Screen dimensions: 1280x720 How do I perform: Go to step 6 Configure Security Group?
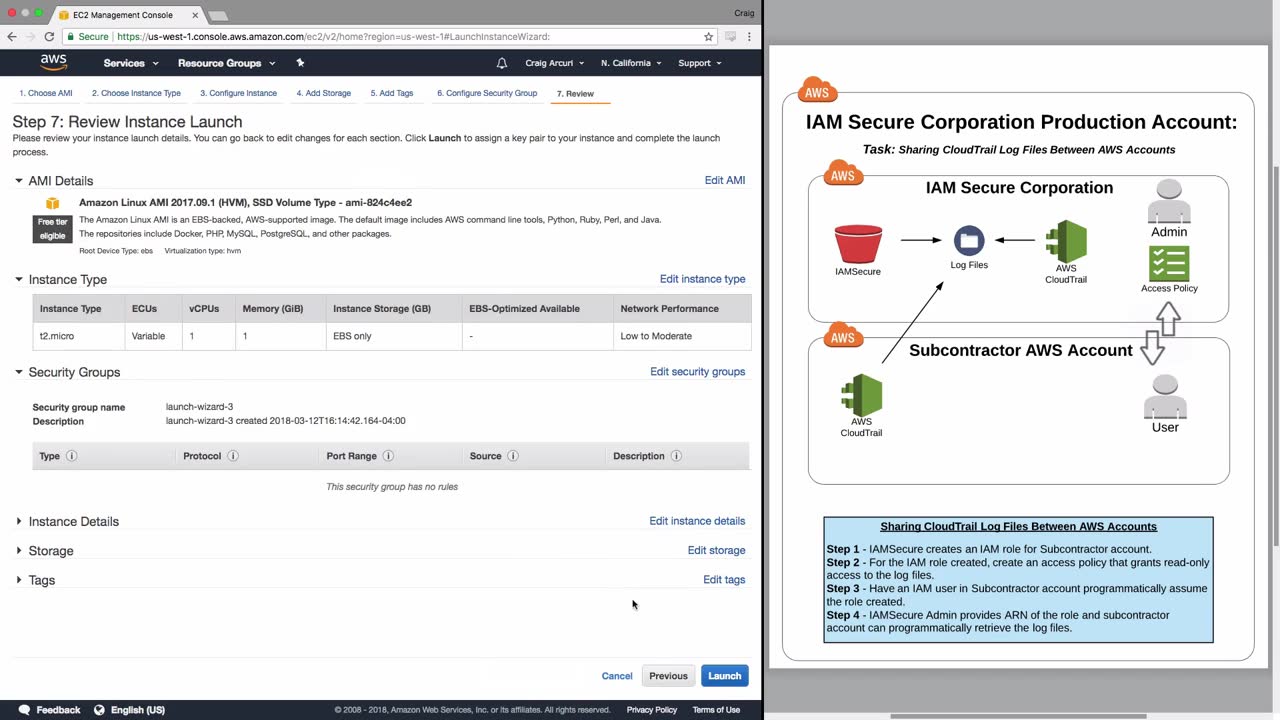[x=487, y=93]
